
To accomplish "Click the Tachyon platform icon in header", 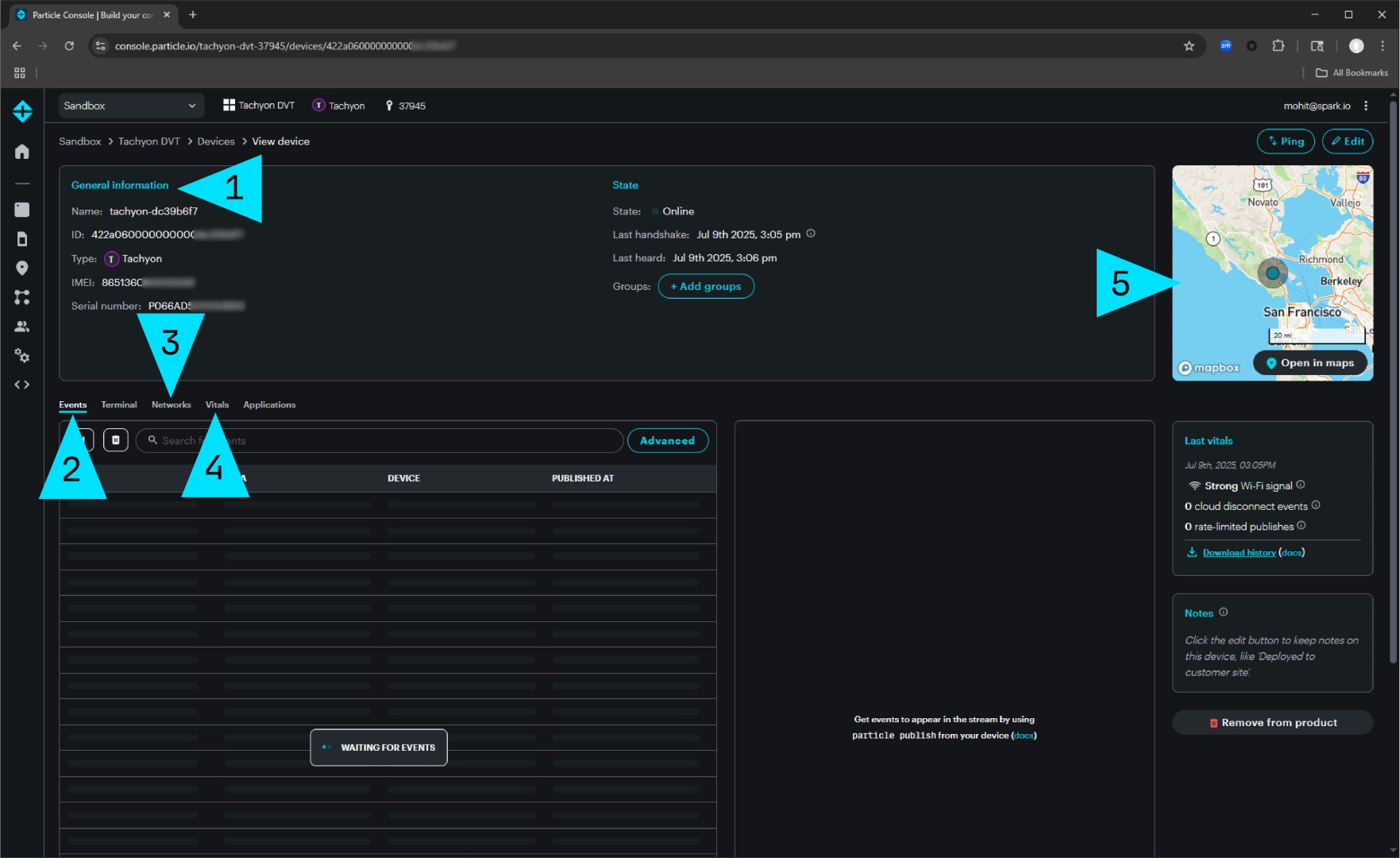I will click(318, 105).
